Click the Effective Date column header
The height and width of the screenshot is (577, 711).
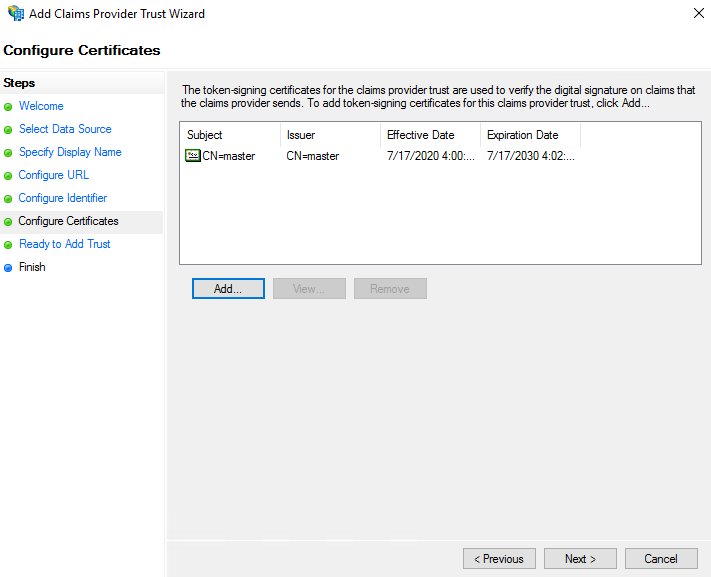tap(430, 135)
